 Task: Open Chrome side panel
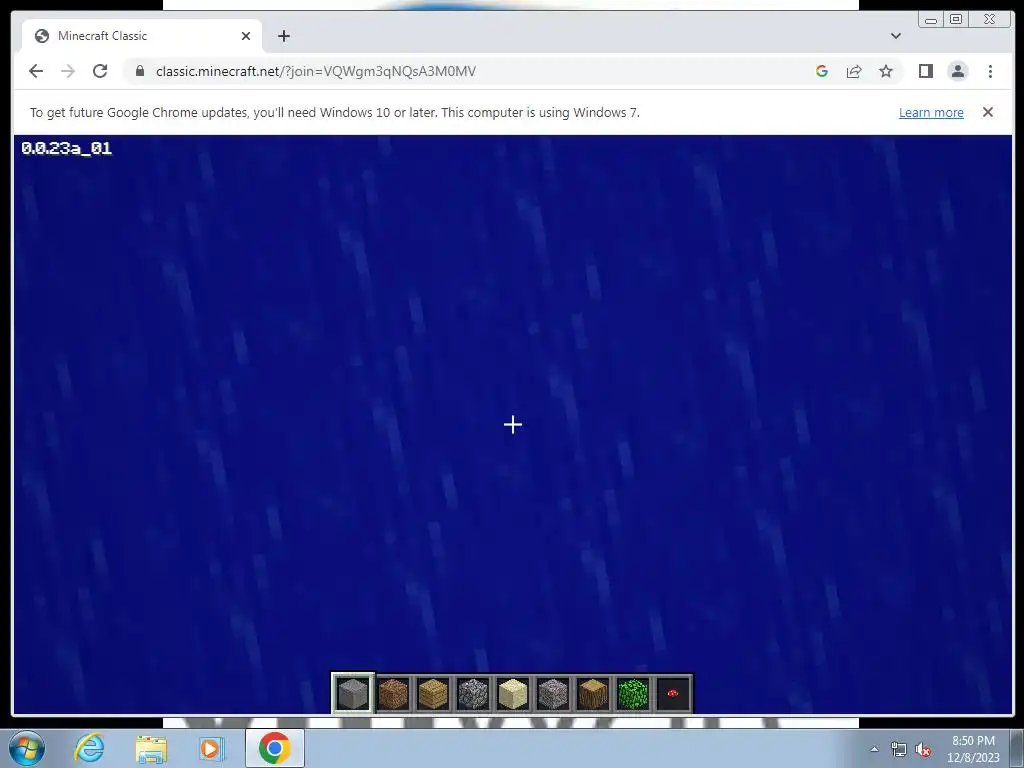925,71
